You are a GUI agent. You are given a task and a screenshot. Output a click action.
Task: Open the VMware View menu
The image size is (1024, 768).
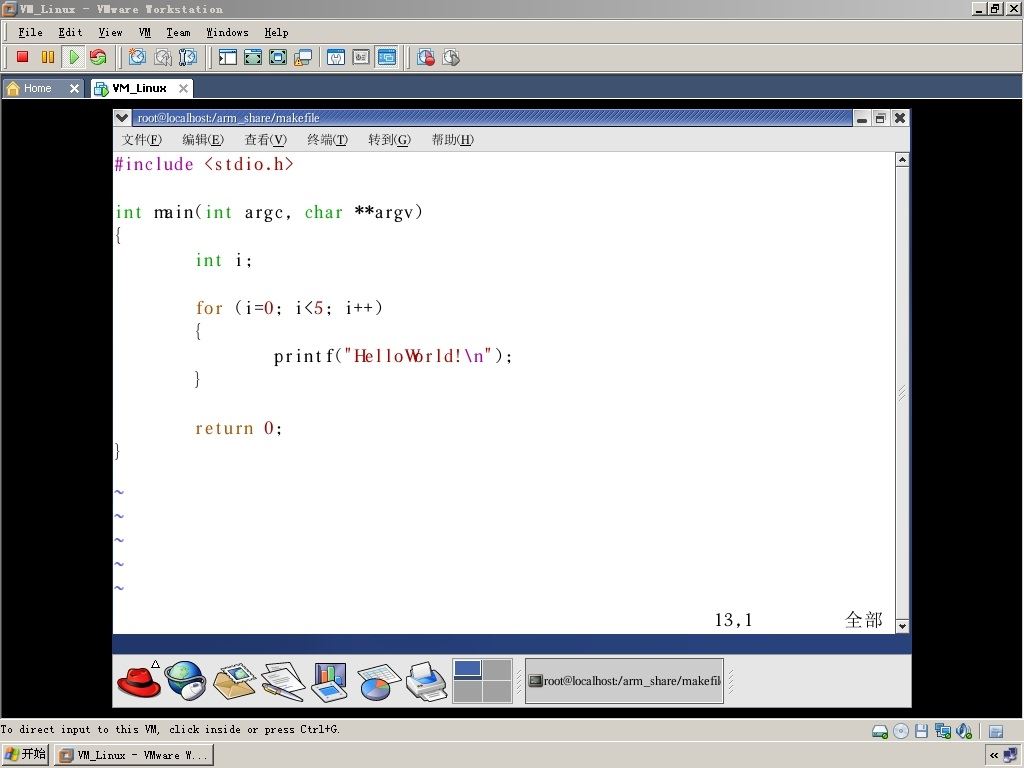110,32
